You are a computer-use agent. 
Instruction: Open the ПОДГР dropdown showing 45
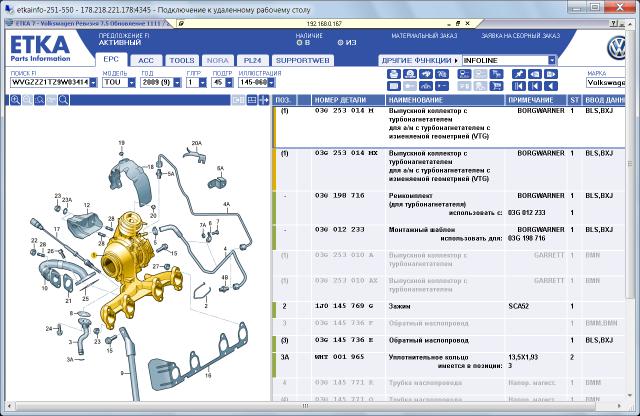229,82
